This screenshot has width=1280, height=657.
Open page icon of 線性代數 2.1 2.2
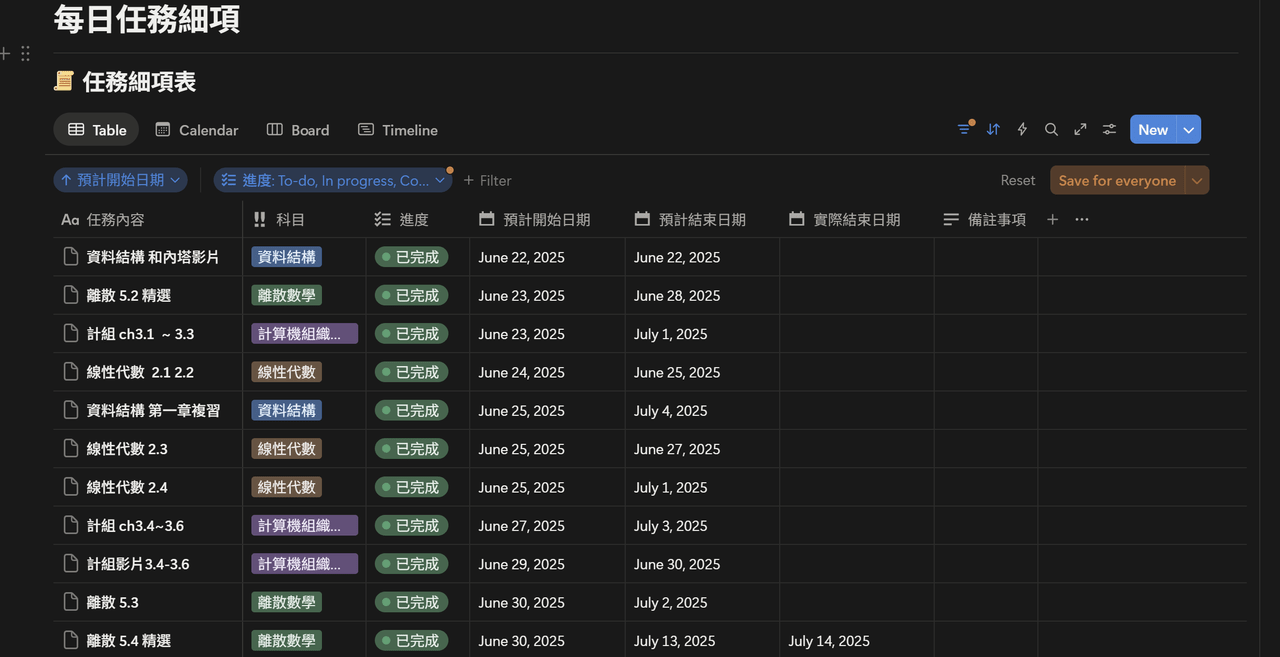(x=71, y=372)
